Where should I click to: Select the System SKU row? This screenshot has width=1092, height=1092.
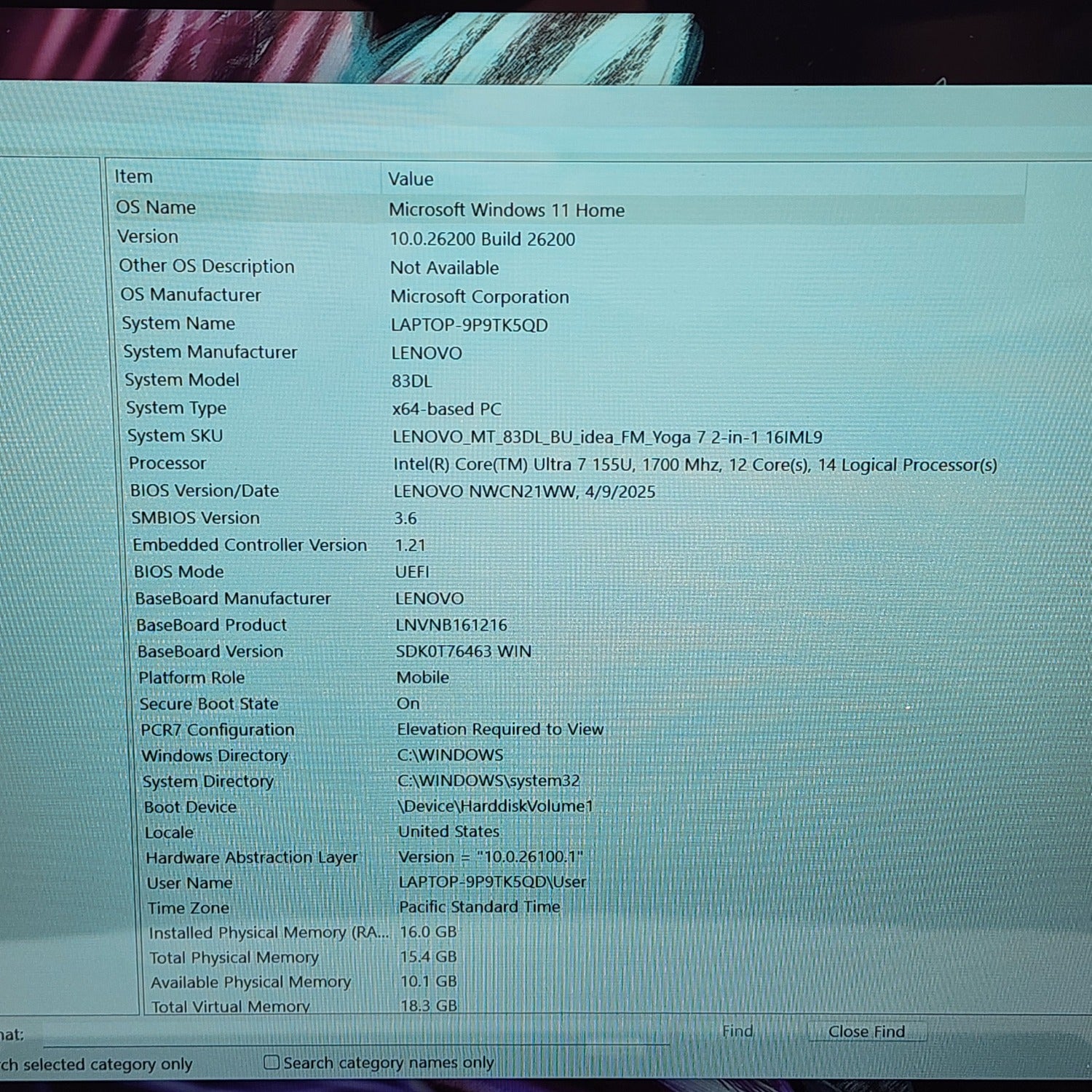[175, 436]
